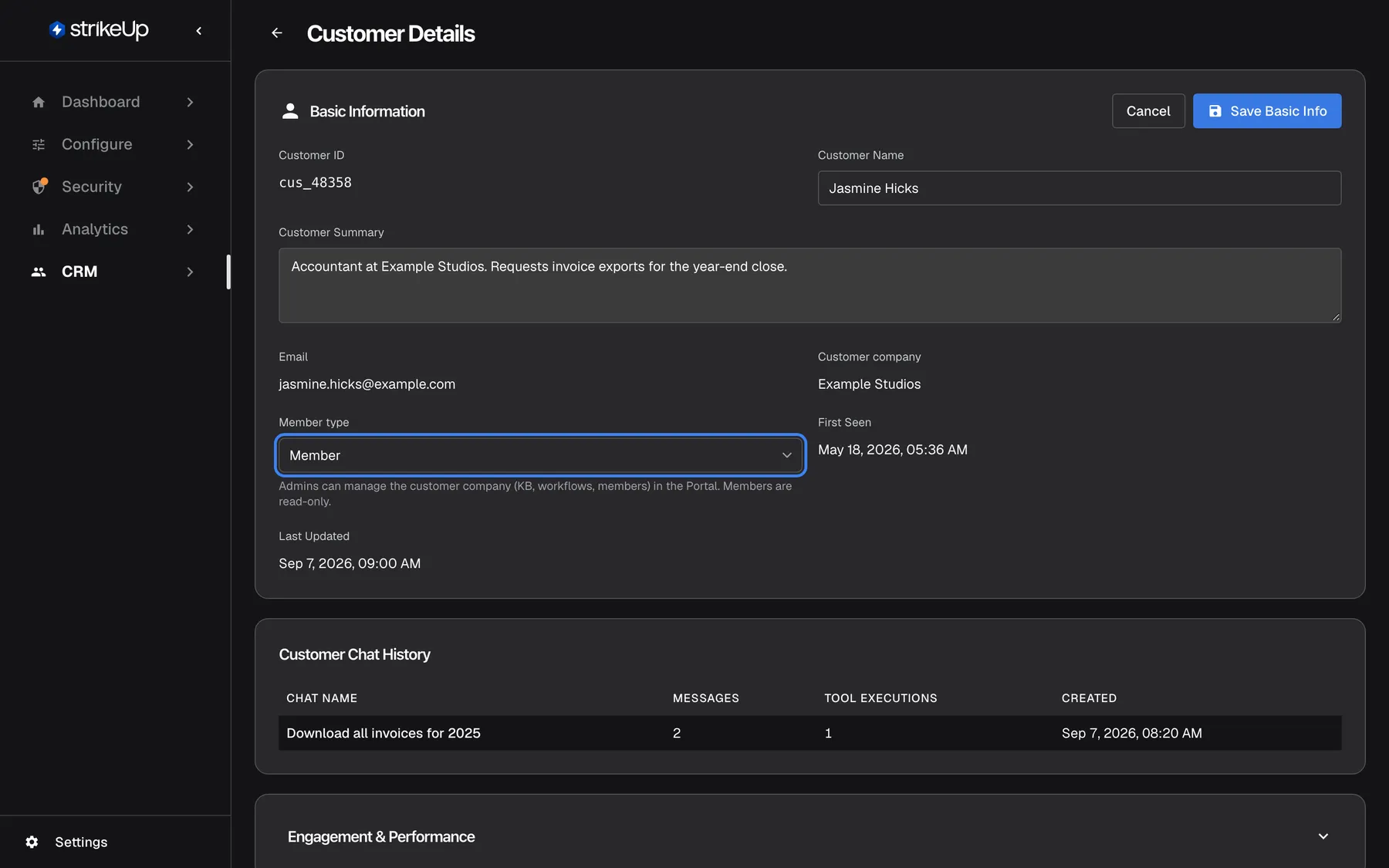Click the MESSAGES column header
The height and width of the screenshot is (868, 1389).
[706, 698]
